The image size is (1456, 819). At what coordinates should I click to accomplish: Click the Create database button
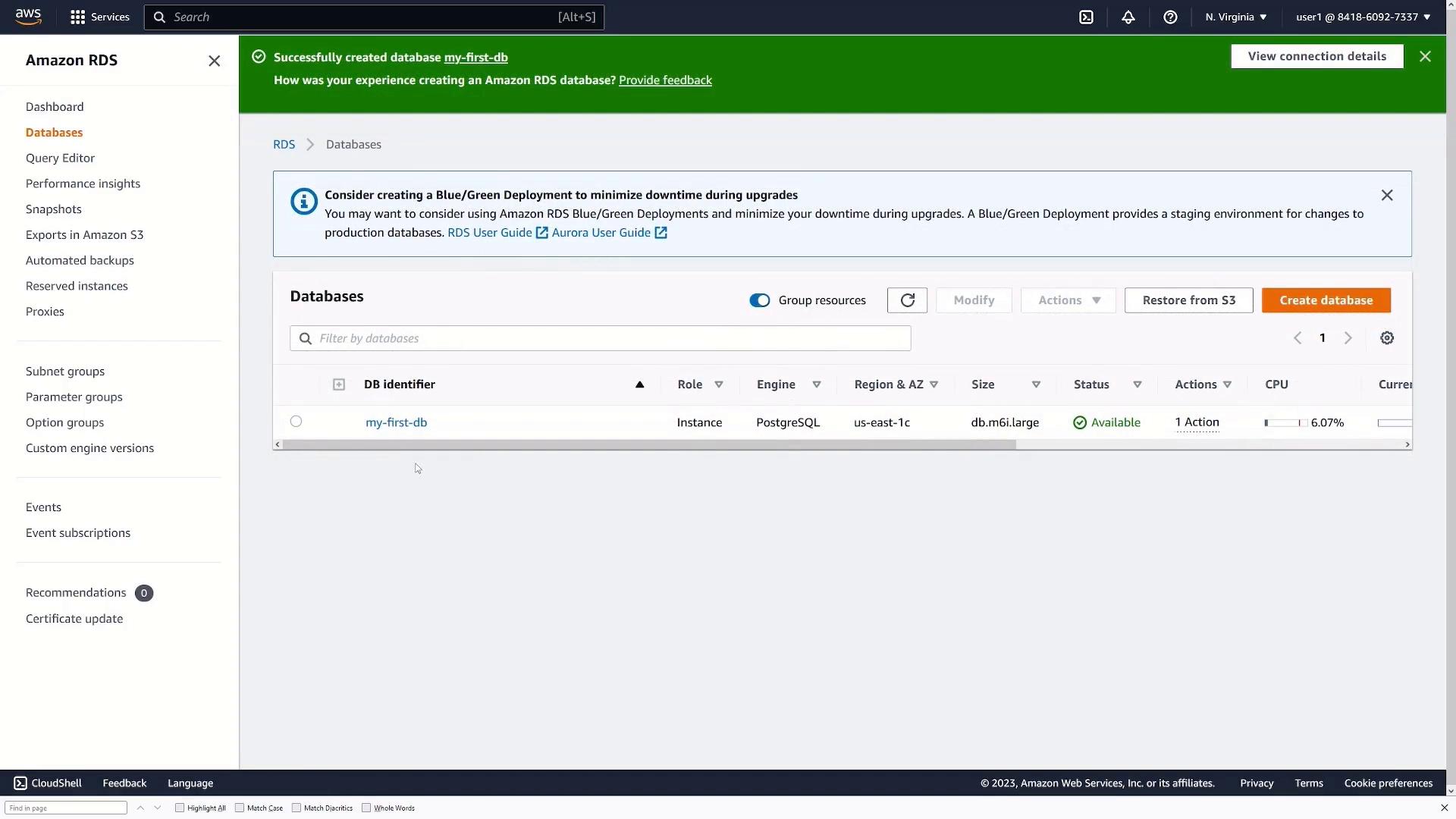click(x=1326, y=300)
